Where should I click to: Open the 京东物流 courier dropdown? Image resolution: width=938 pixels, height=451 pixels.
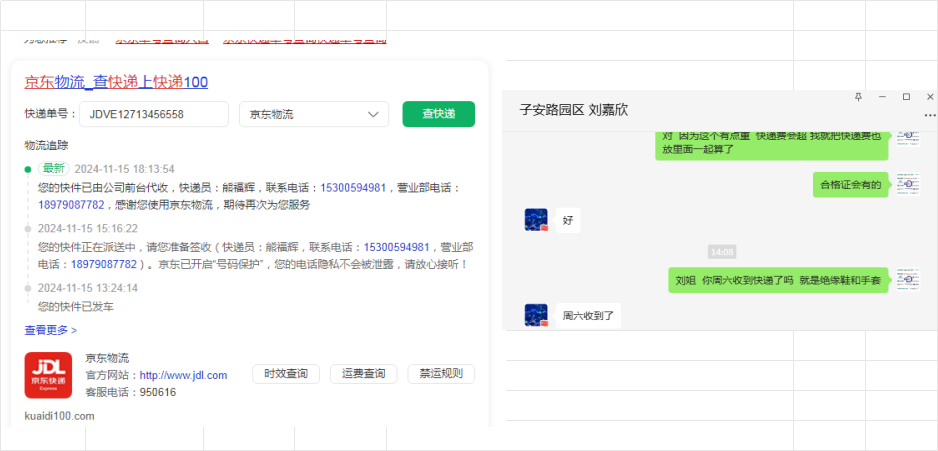314,114
